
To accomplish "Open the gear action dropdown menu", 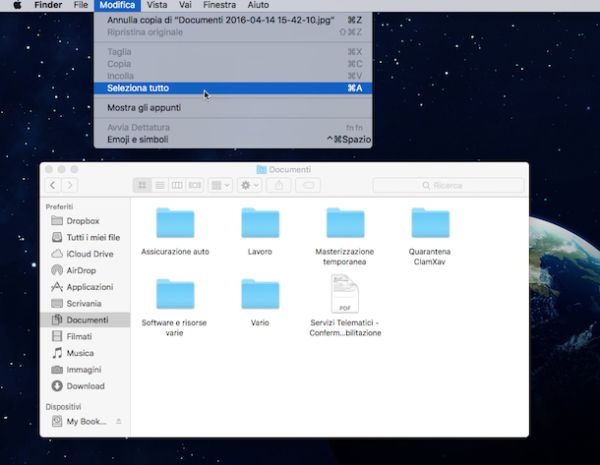I will (250, 186).
